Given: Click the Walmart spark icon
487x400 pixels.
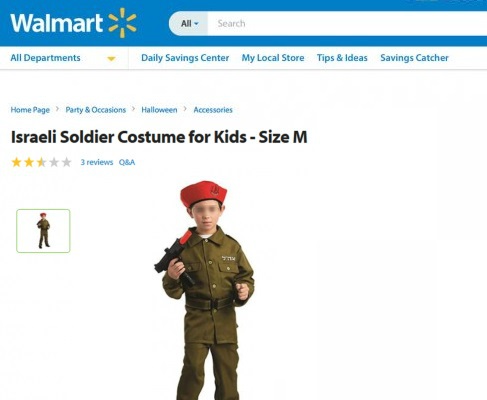Looking at the screenshot, I should (123, 23).
